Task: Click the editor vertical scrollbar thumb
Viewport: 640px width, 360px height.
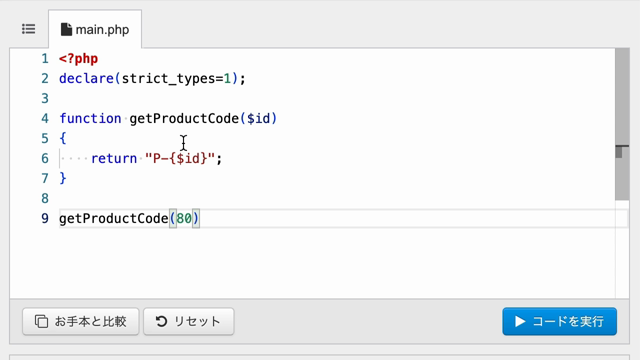Action: [622, 124]
